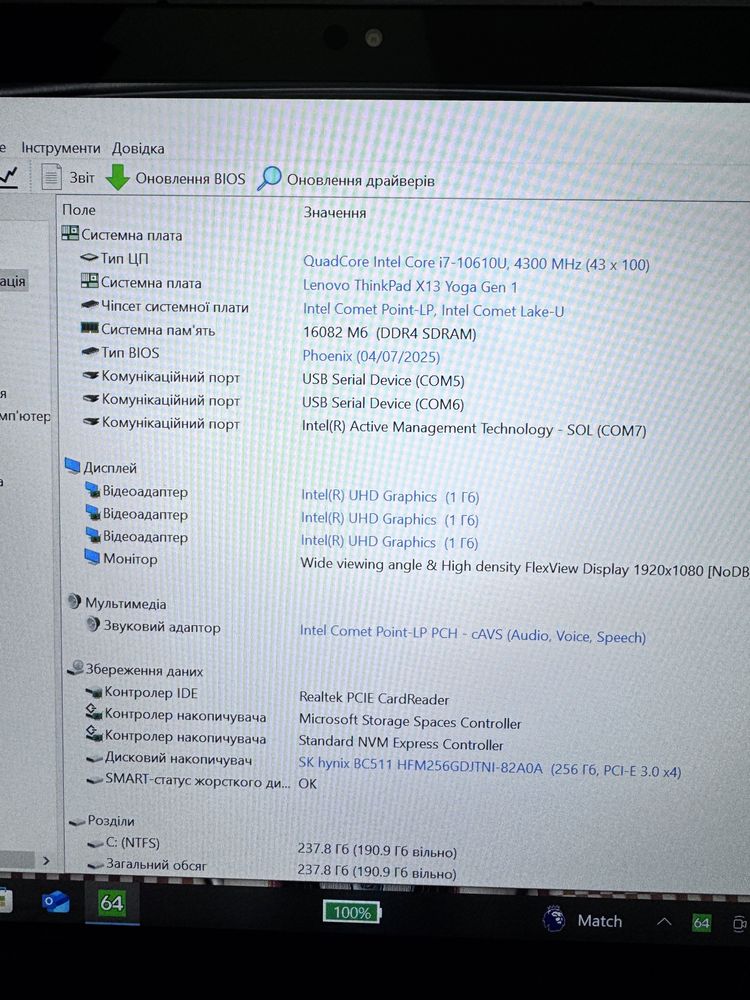
Task: Open the Phoenix (04/07/2025) BIOS link
Action: [371, 356]
